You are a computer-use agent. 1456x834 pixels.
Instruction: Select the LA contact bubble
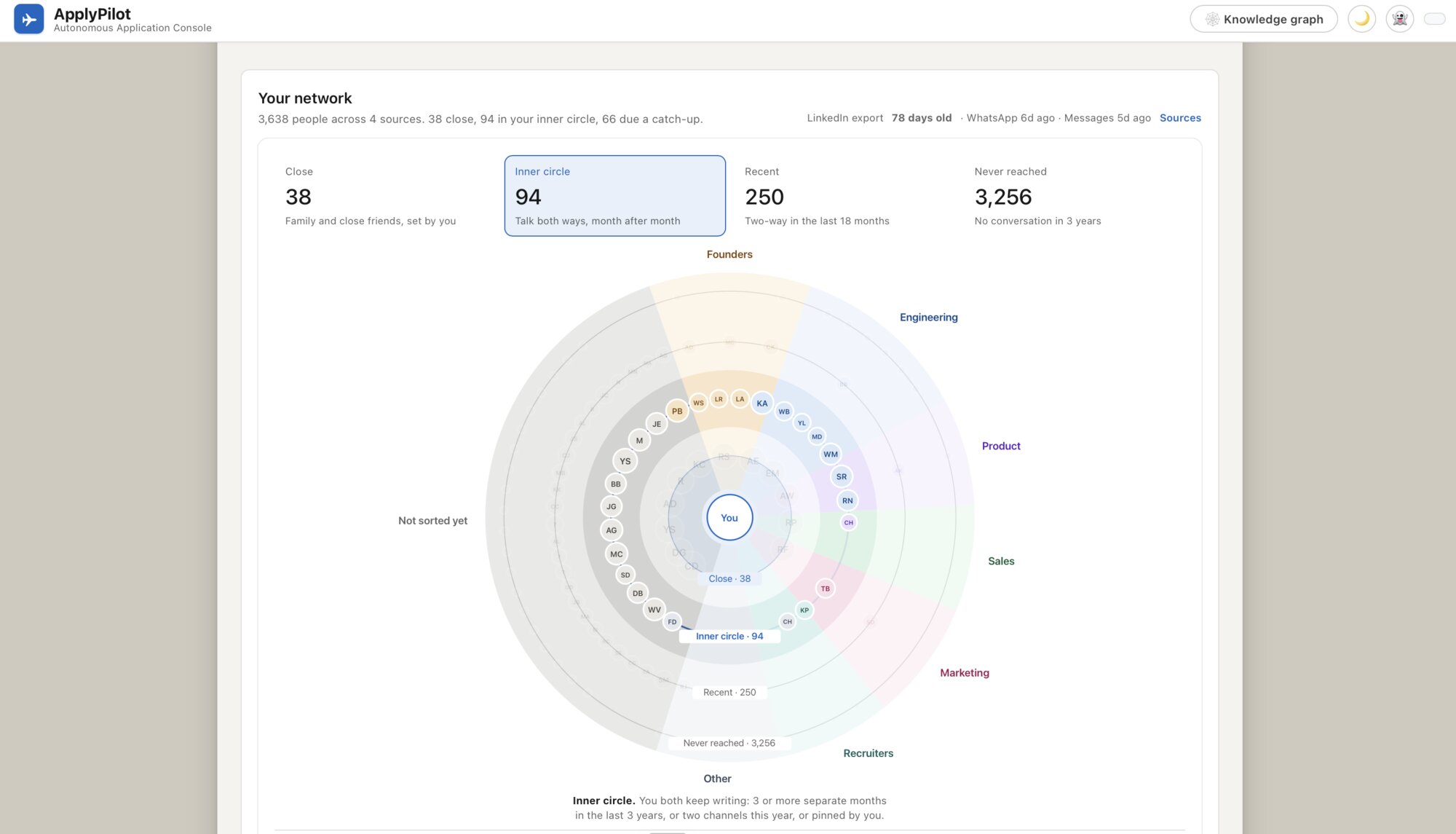tap(740, 399)
